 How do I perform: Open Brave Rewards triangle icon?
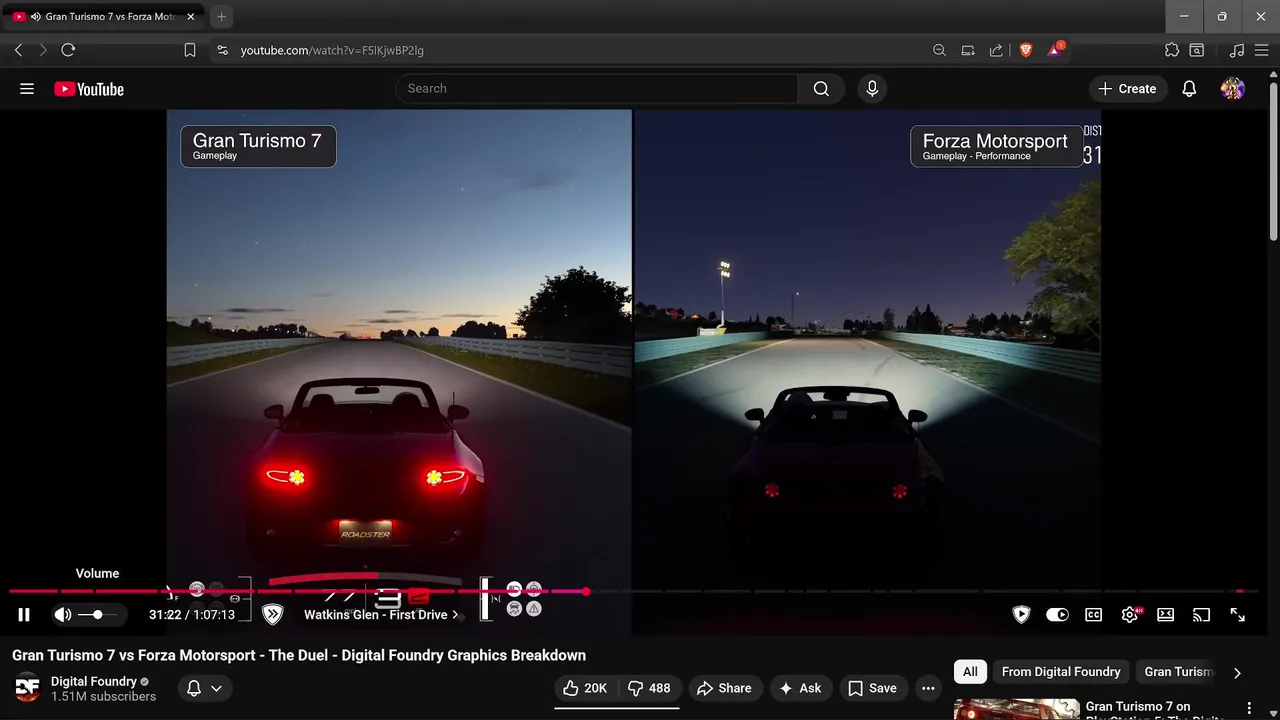1055,49
